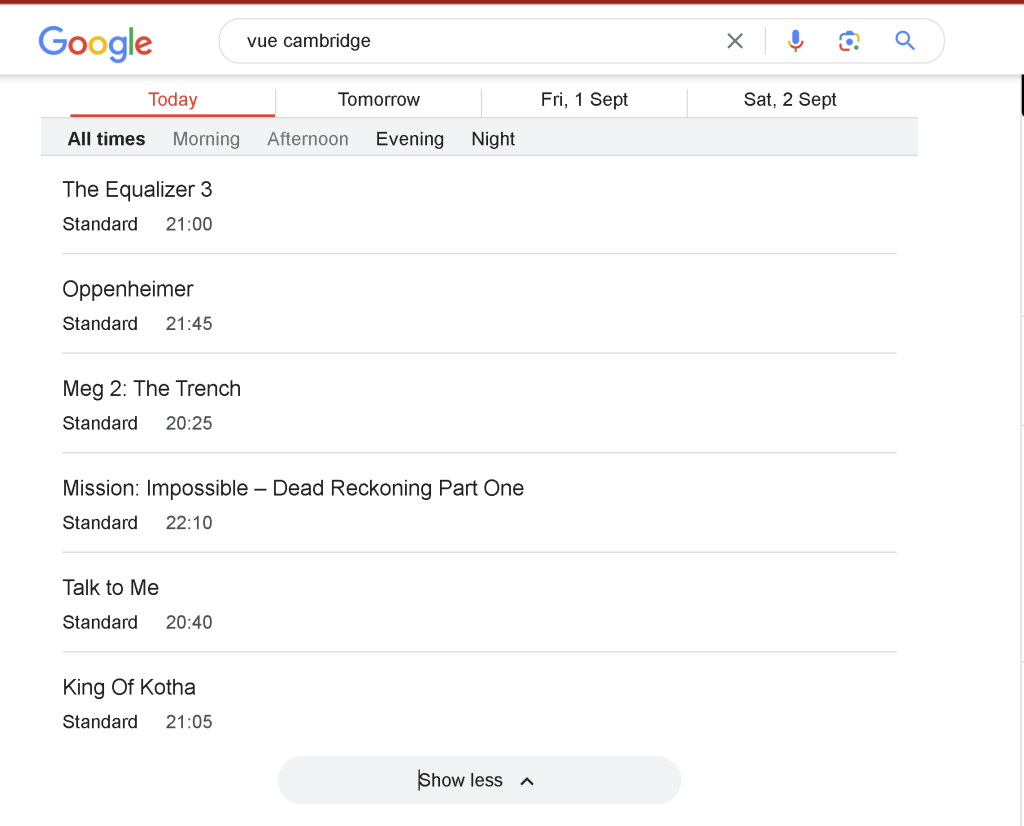Viewport: 1024px width, 826px height.
Task: Switch to the Tomorrow tab
Action: click(379, 100)
